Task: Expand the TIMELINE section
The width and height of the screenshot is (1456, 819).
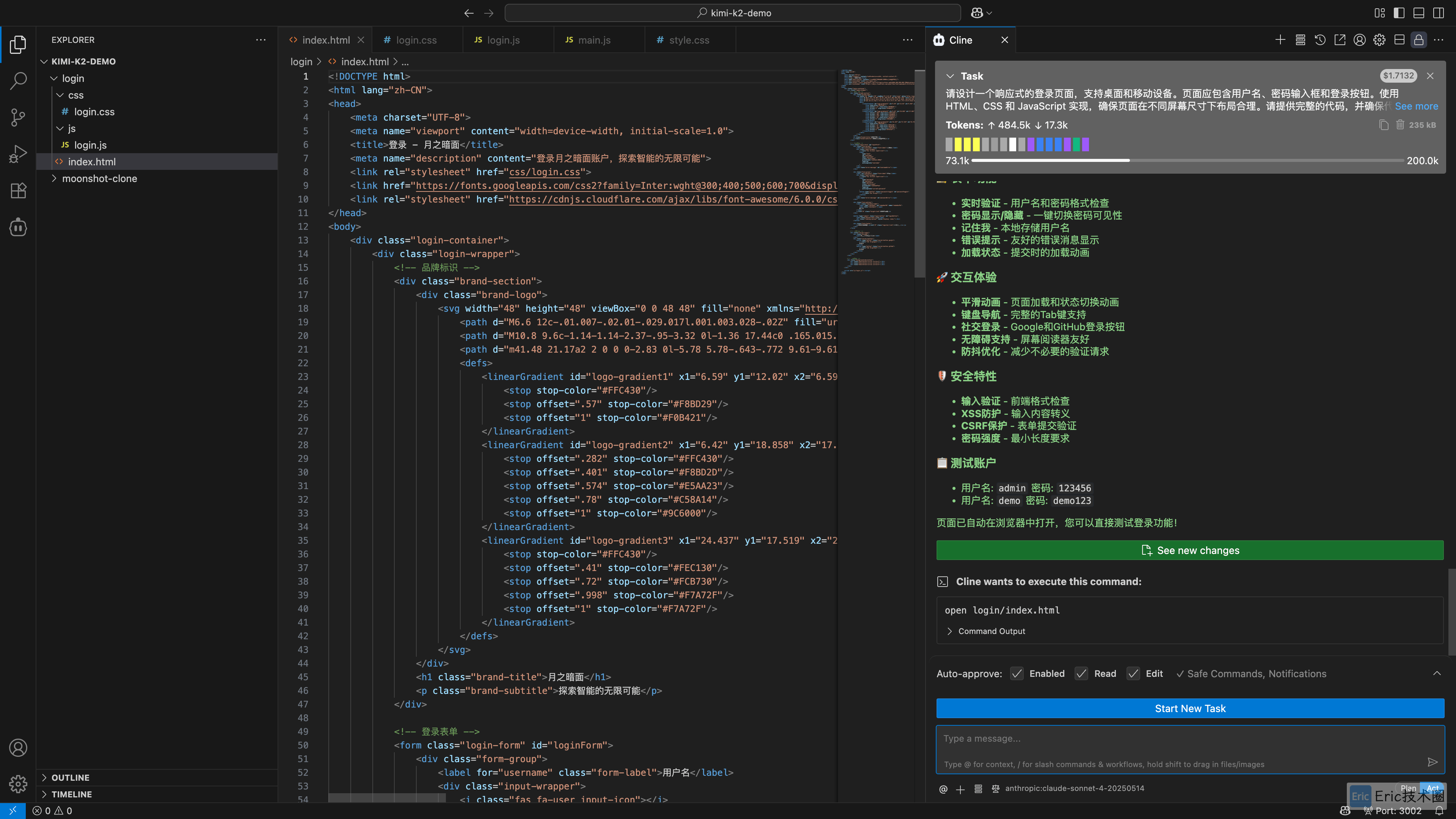Action: click(44, 794)
